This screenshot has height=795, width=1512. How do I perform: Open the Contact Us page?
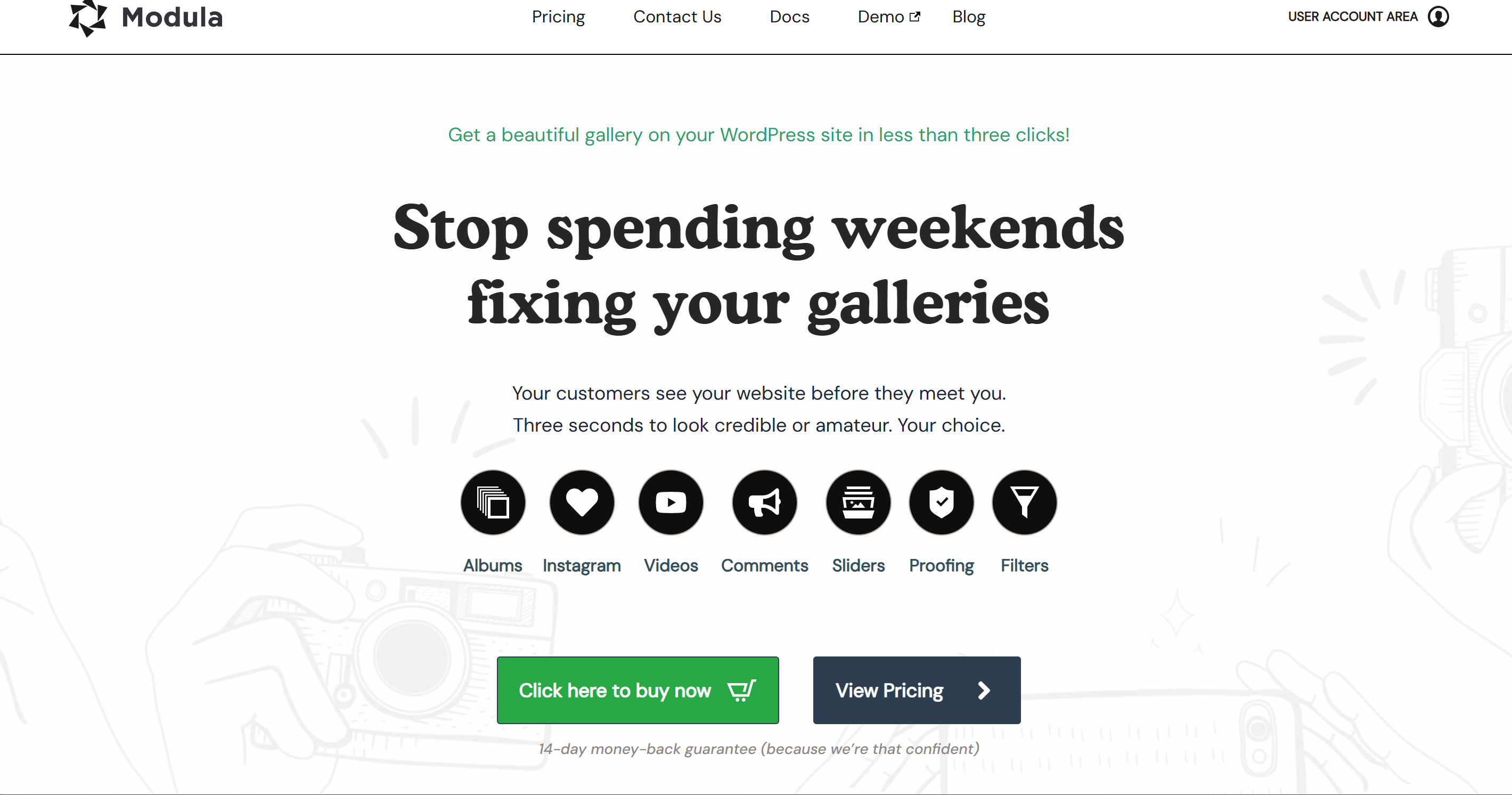pos(677,17)
